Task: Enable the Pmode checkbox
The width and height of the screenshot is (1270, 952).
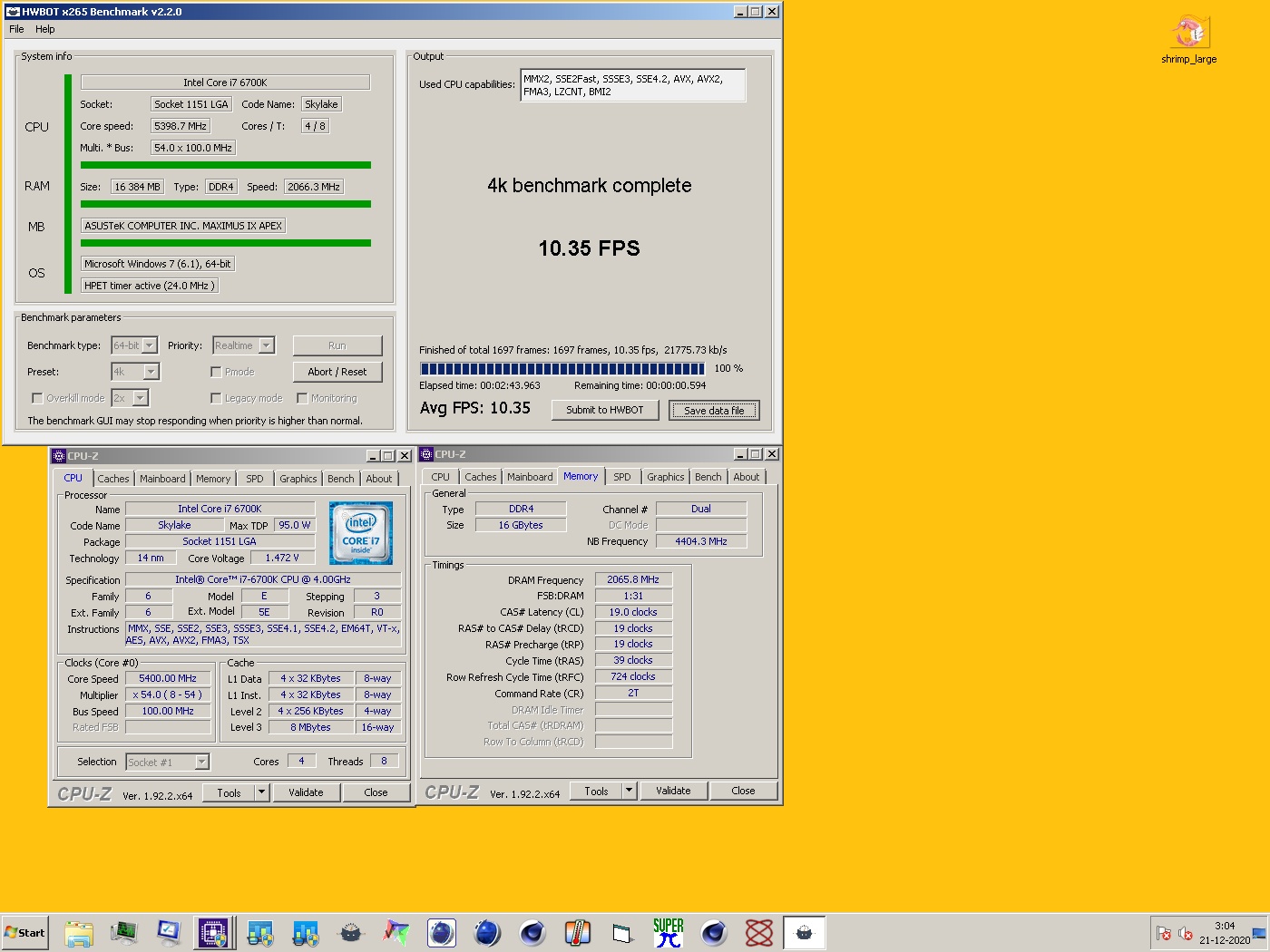Action: point(216,372)
